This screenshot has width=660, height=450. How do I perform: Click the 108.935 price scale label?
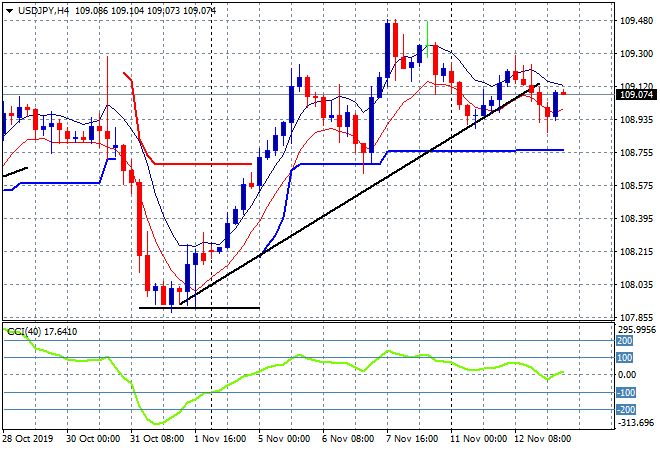[x=636, y=120]
